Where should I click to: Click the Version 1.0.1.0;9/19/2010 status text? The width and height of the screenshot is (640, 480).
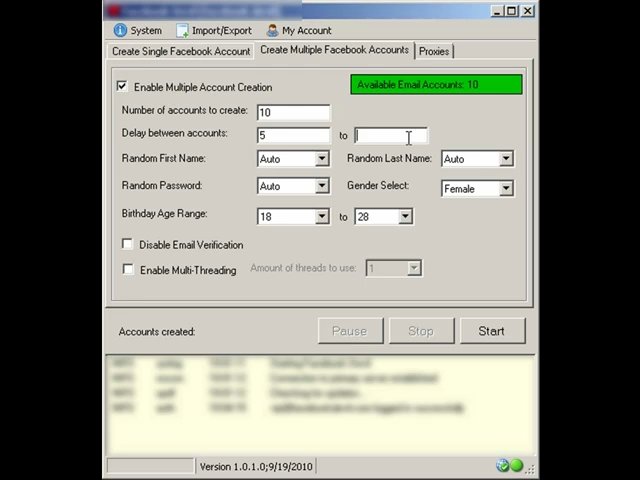pos(256,466)
